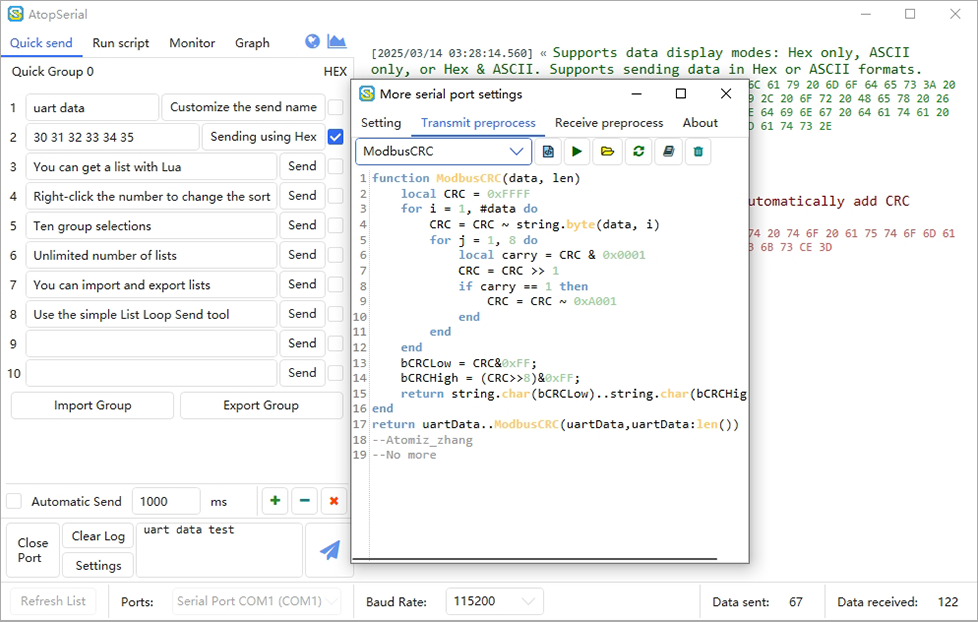The height and width of the screenshot is (622, 978).
Task: Click the area chart icon near Graph tab
Action: (336, 42)
